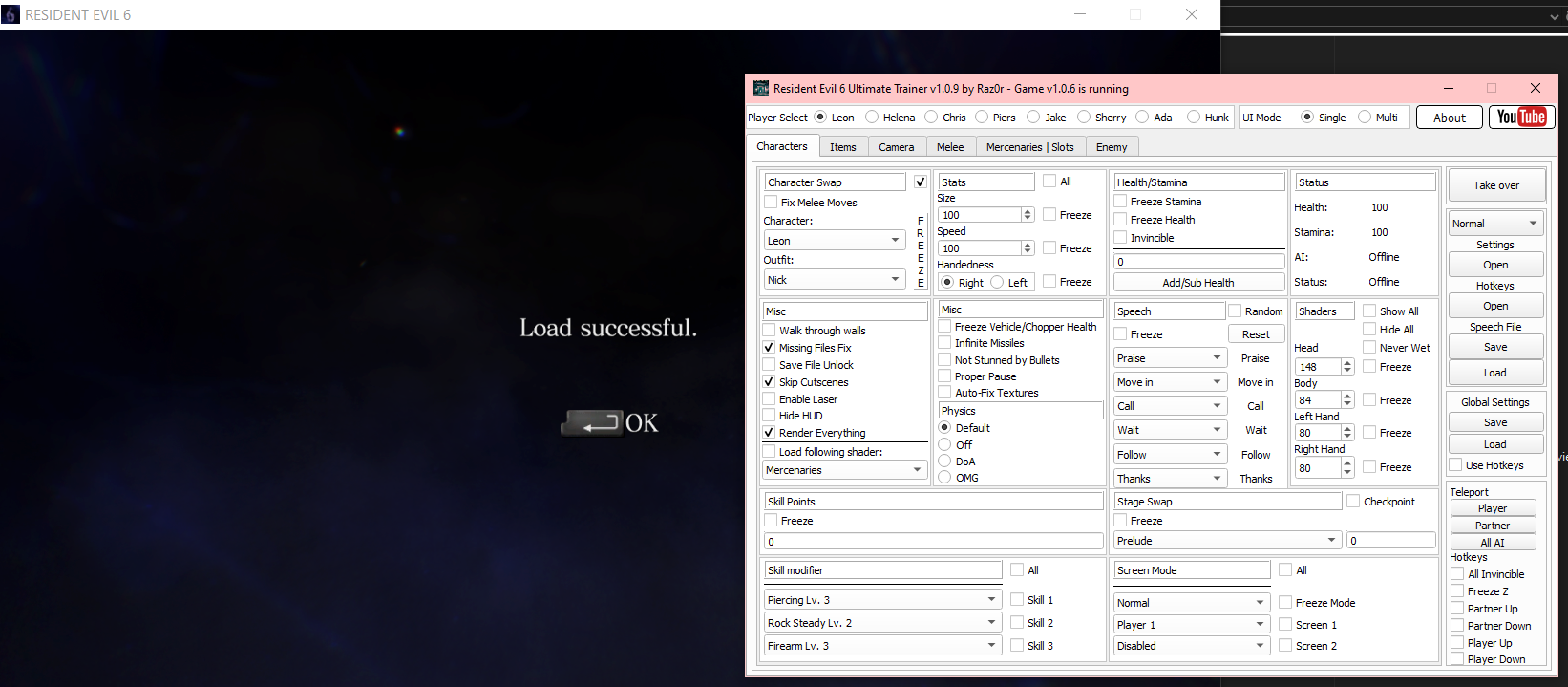
Task: Tick the Invincible checkbox
Action: [x=1120, y=238]
